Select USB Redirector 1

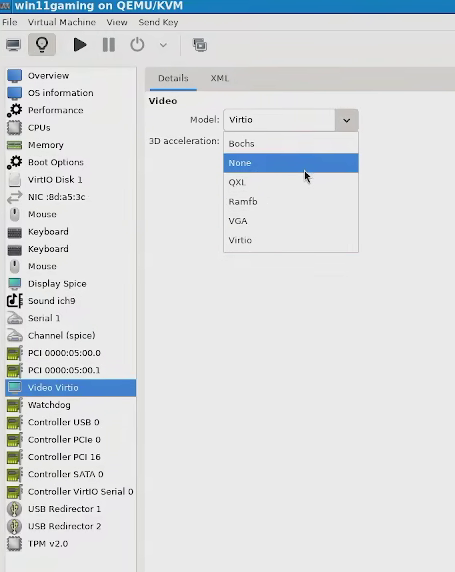pyautogui.click(x=71, y=509)
